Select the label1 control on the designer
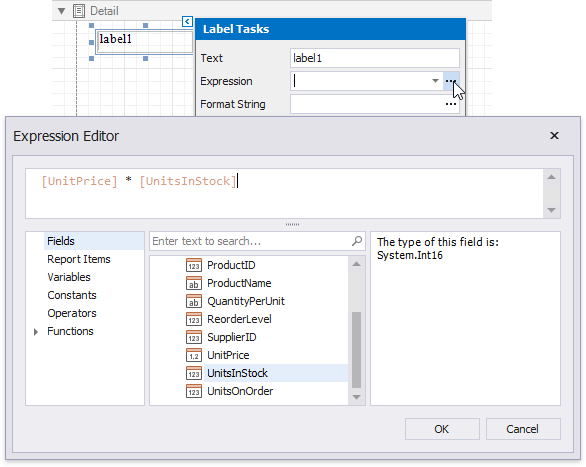 click(x=145, y=42)
